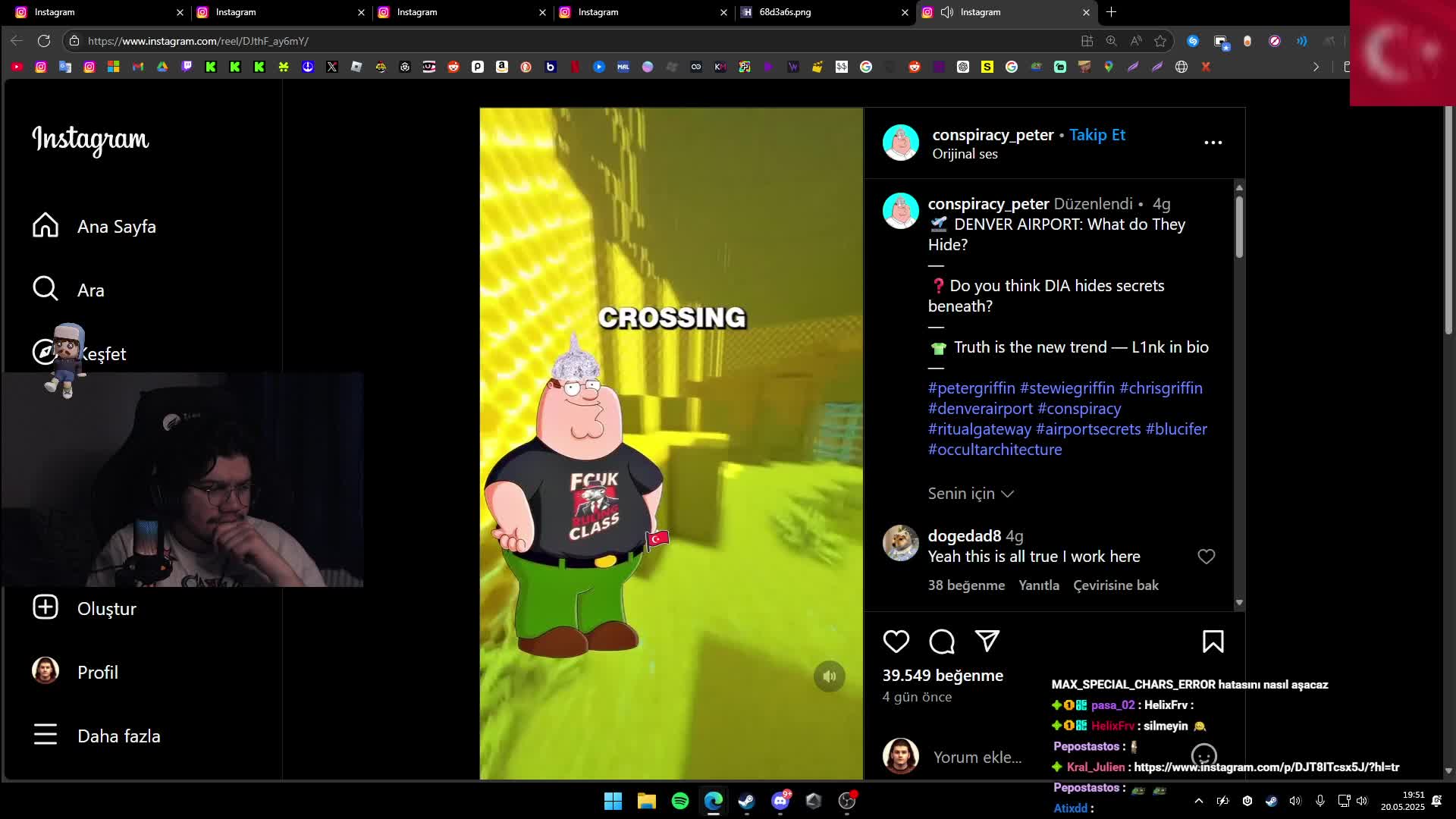View 39.549 beğenme likes list

point(943,676)
